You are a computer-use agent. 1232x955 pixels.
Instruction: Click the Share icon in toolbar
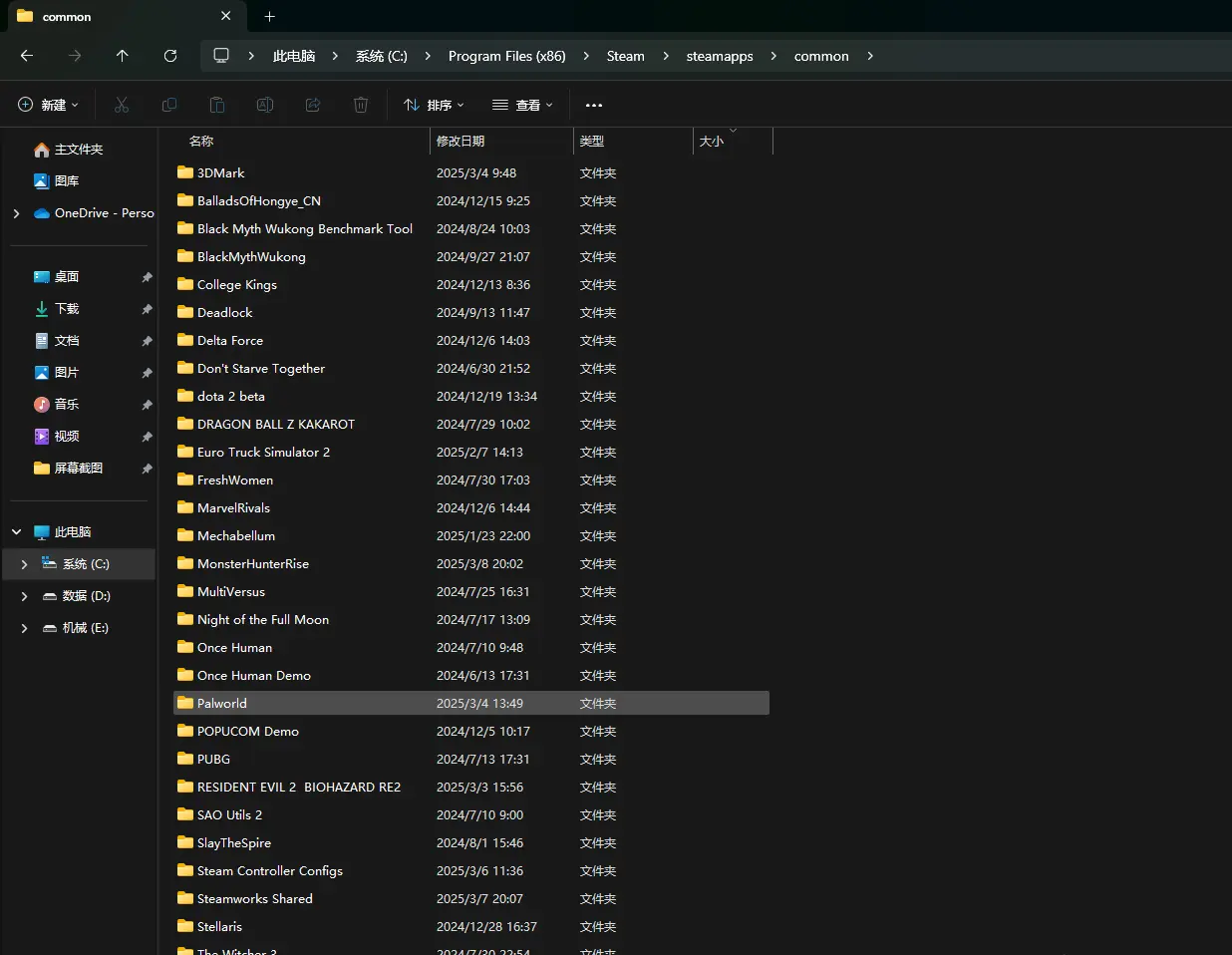point(313,105)
